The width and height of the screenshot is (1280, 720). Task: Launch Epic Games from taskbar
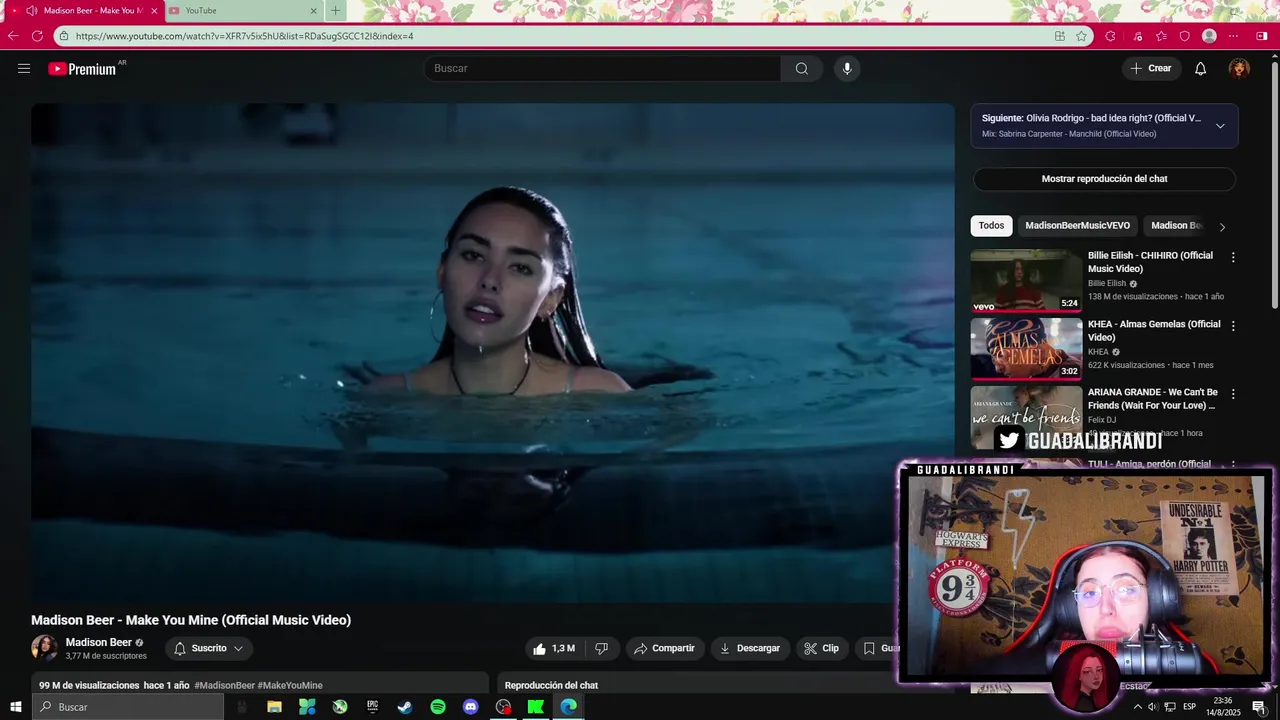click(x=372, y=707)
